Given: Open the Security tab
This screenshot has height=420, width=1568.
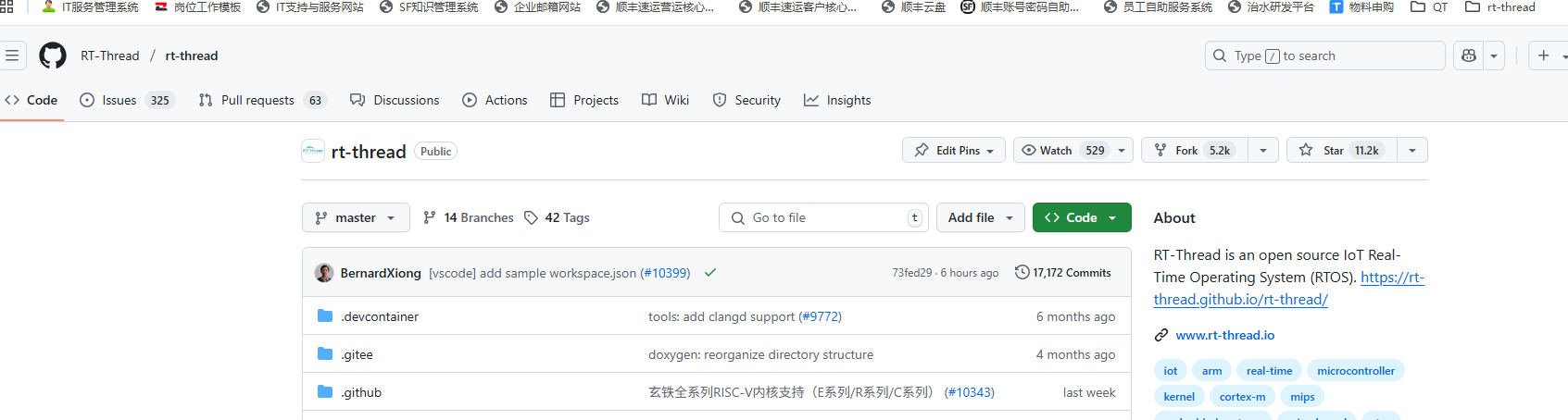Looking at the screenshot, I should pyautogui.click(x=746, y=100).
